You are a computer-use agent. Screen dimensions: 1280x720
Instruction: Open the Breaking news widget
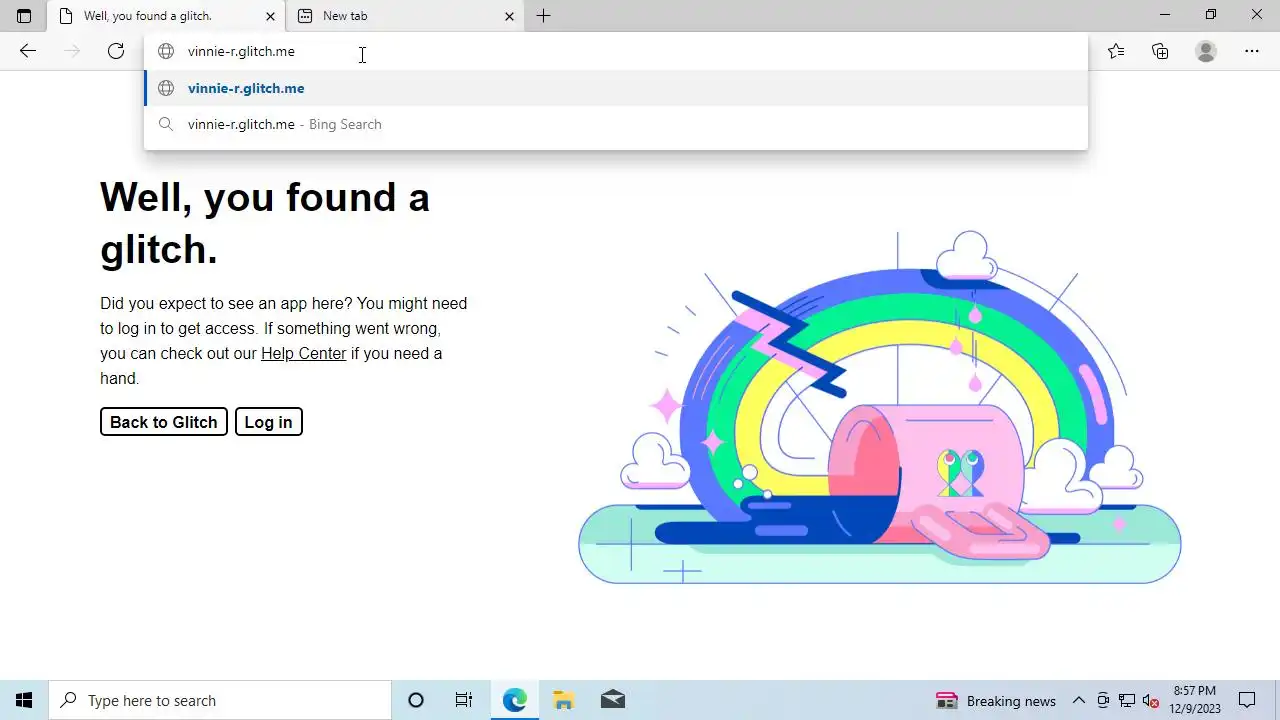coord(995,700)
